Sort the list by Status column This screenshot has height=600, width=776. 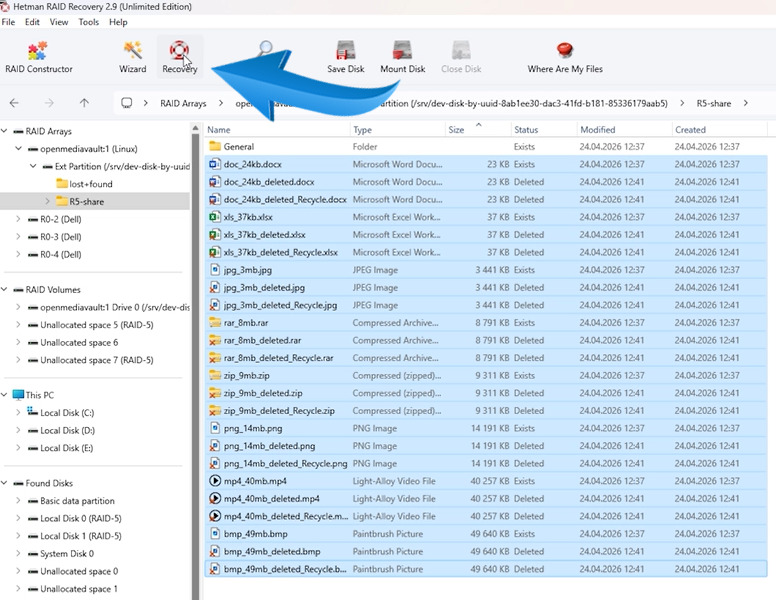[543, 130]
